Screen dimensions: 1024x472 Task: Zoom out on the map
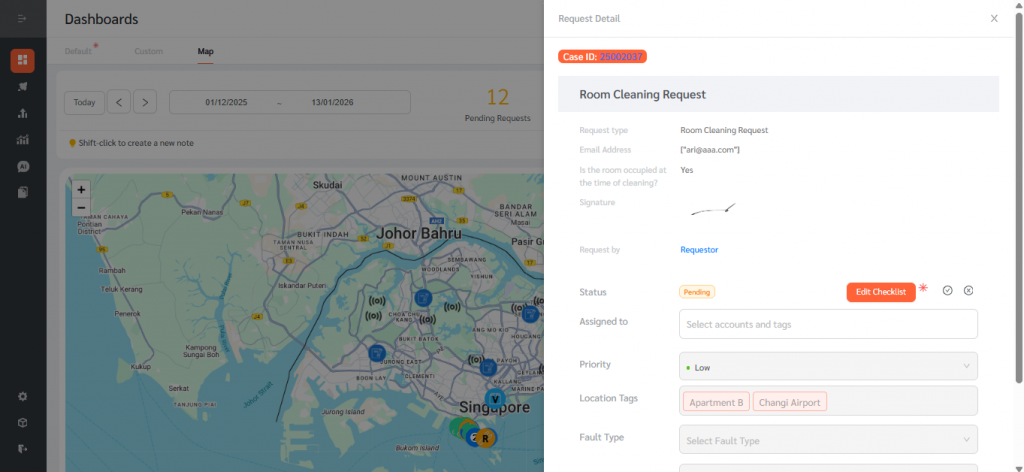[82, 207]
